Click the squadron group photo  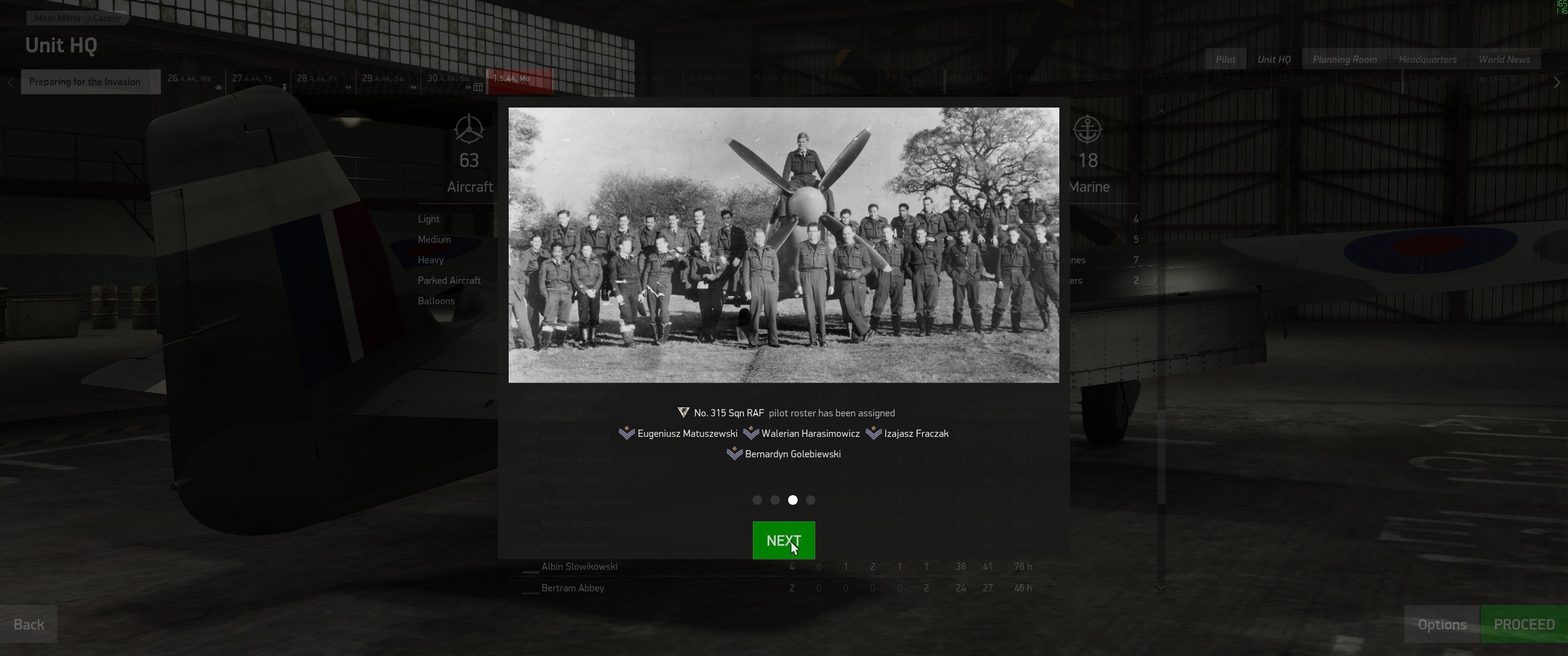784,245
